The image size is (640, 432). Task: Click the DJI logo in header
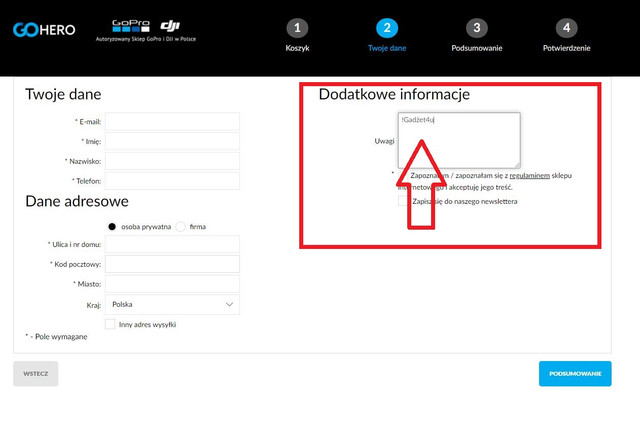tap(170, 26)
